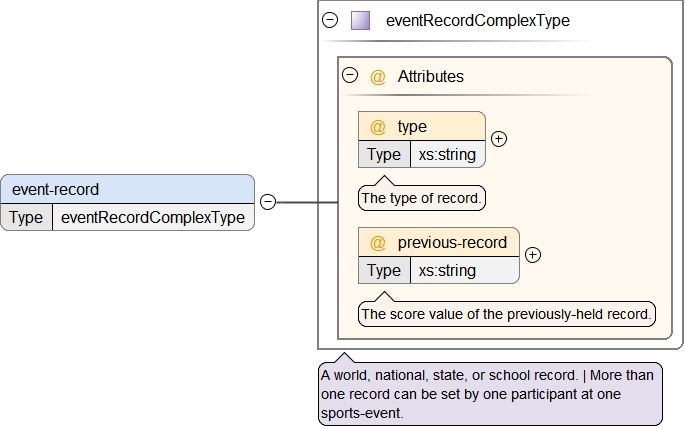Click xs:string under the type attribute
The image size is (685, 429).
point(447,154)
